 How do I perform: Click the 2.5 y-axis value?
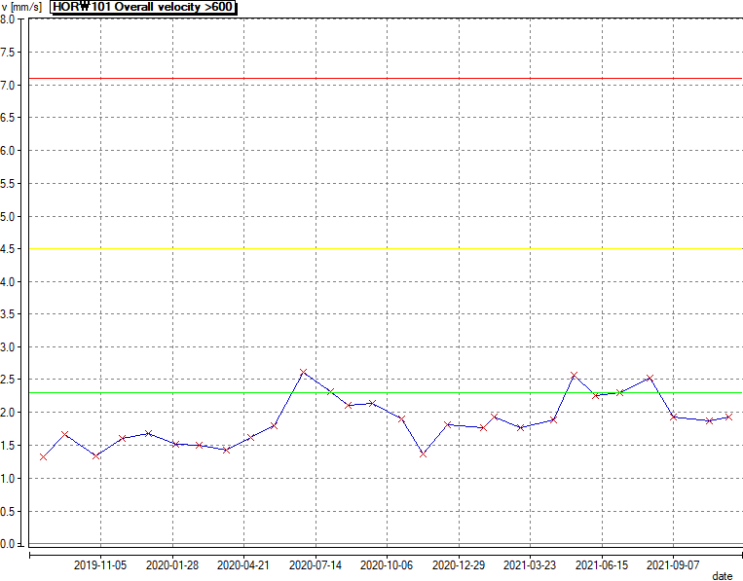coord(8,380)
